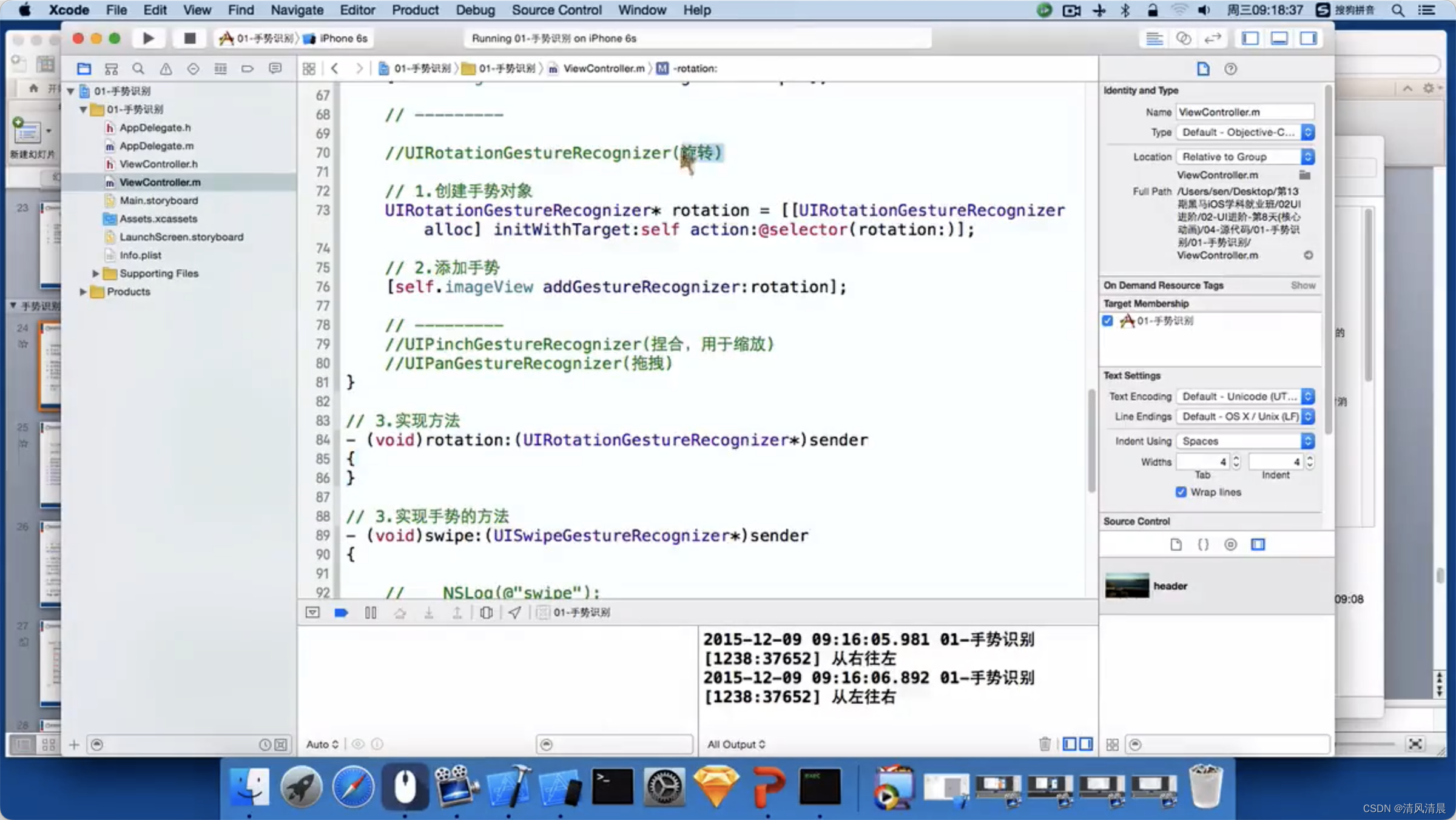Image resolution: width=1456 pixels, height=820 pixels.
Task: Simulate location arrow icon
Action: point(514,613)
